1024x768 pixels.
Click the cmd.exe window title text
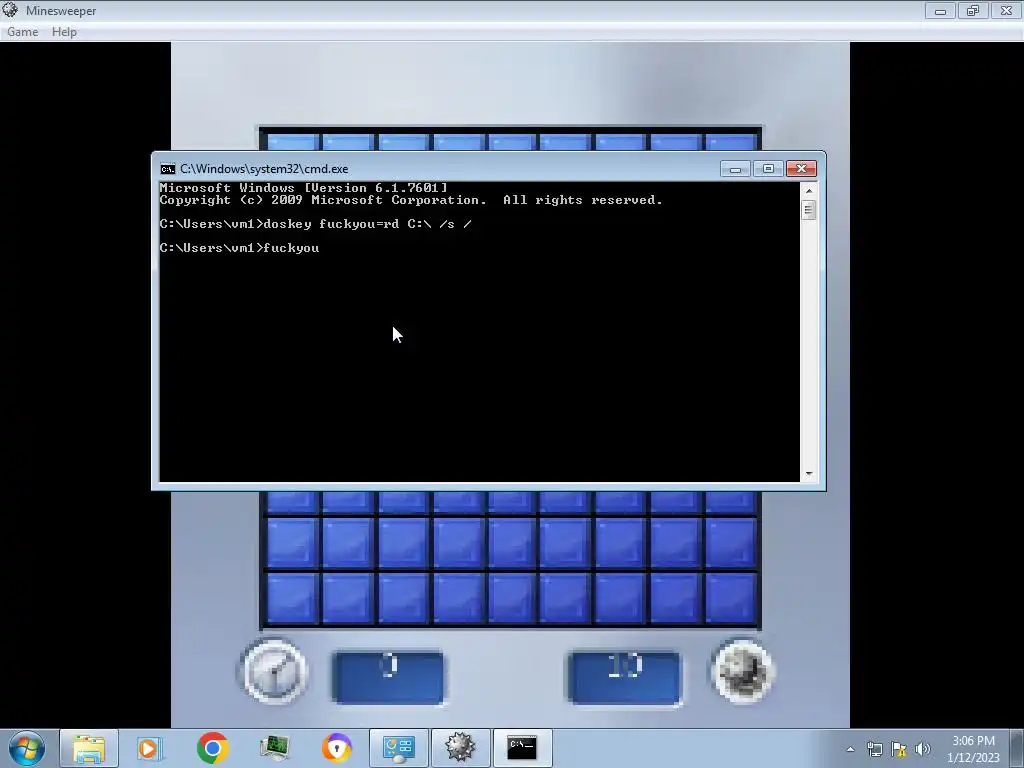coord(264,169)
